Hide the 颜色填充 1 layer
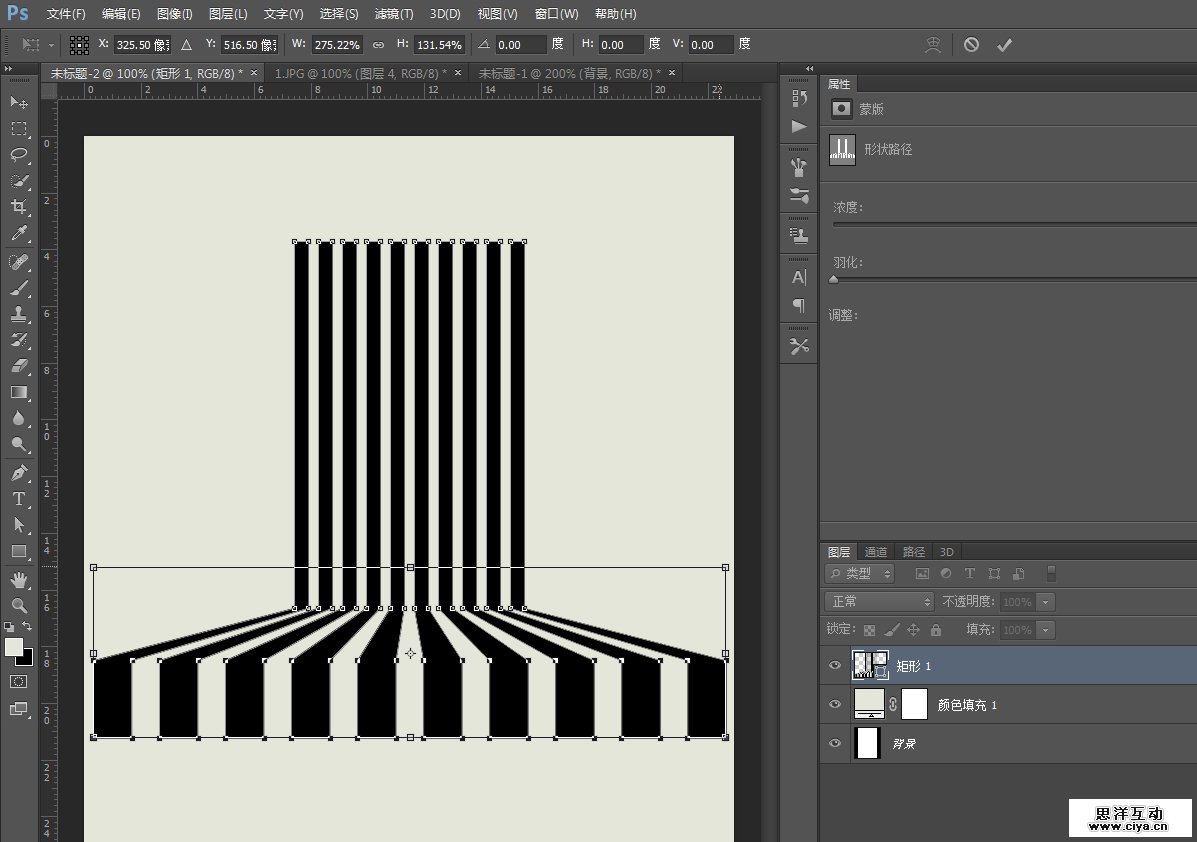The width and height of the screenshot is (1197, 842). click(x=835, y=705)
